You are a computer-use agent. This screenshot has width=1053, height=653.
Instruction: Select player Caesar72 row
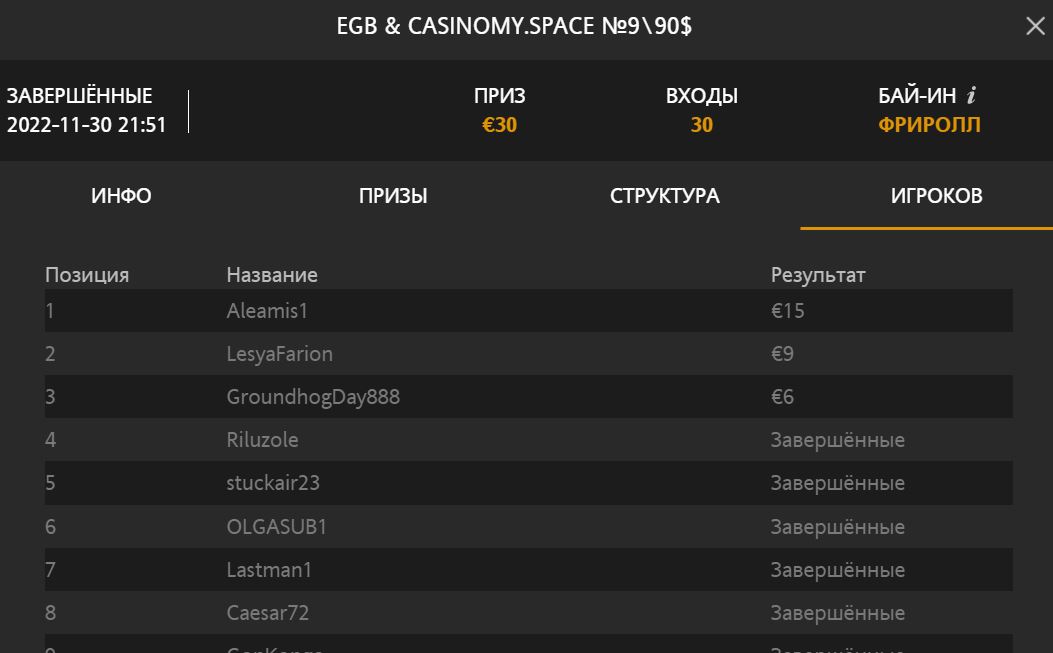[267, 613]
